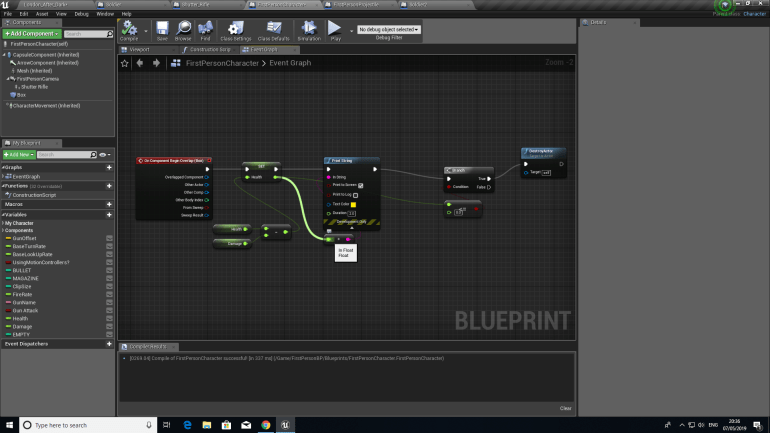
Task: Open Class Settings from toolbar
Action: (x=236, y=30)
